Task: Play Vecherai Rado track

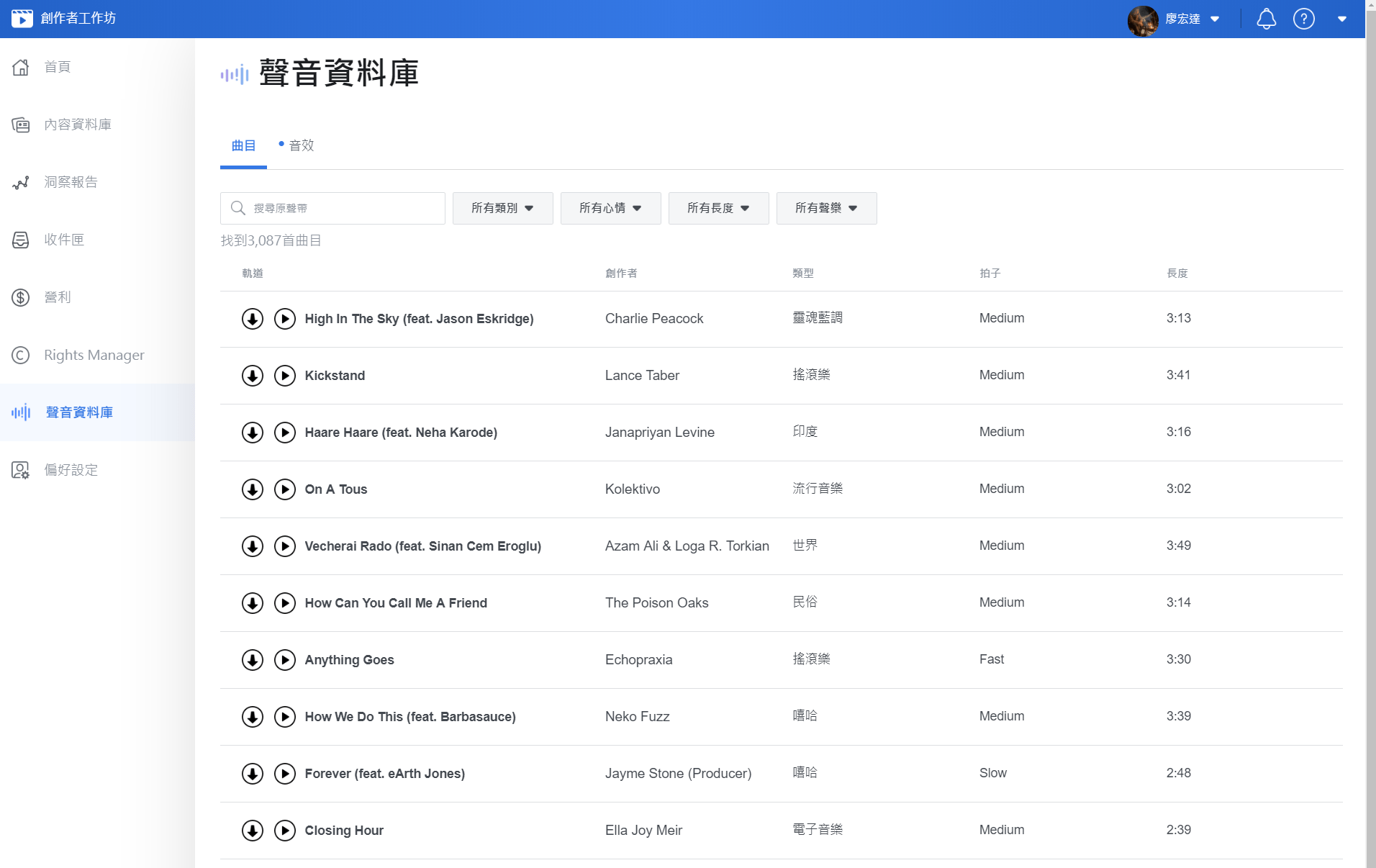Action: [x=285, y=546]
